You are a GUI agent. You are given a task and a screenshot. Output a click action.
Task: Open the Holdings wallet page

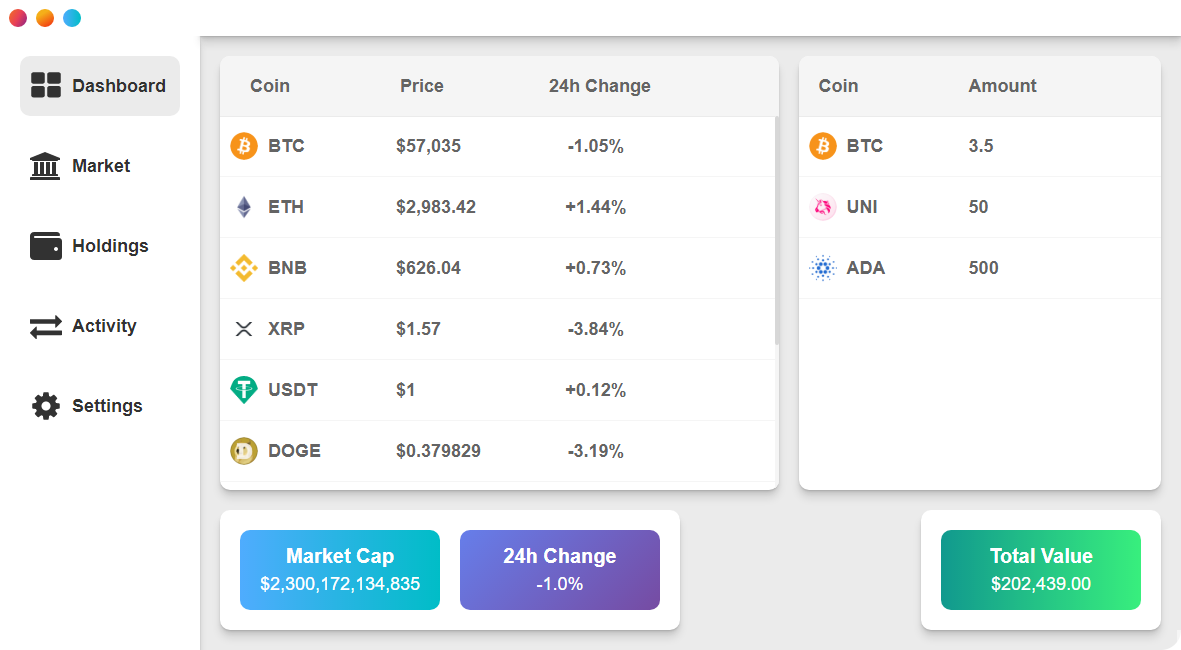click(x=100, y=246)
